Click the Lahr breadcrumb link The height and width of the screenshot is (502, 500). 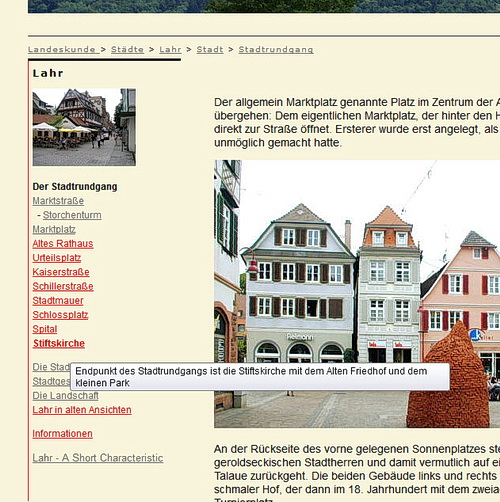pyautogui.click(x=170, y=49)
